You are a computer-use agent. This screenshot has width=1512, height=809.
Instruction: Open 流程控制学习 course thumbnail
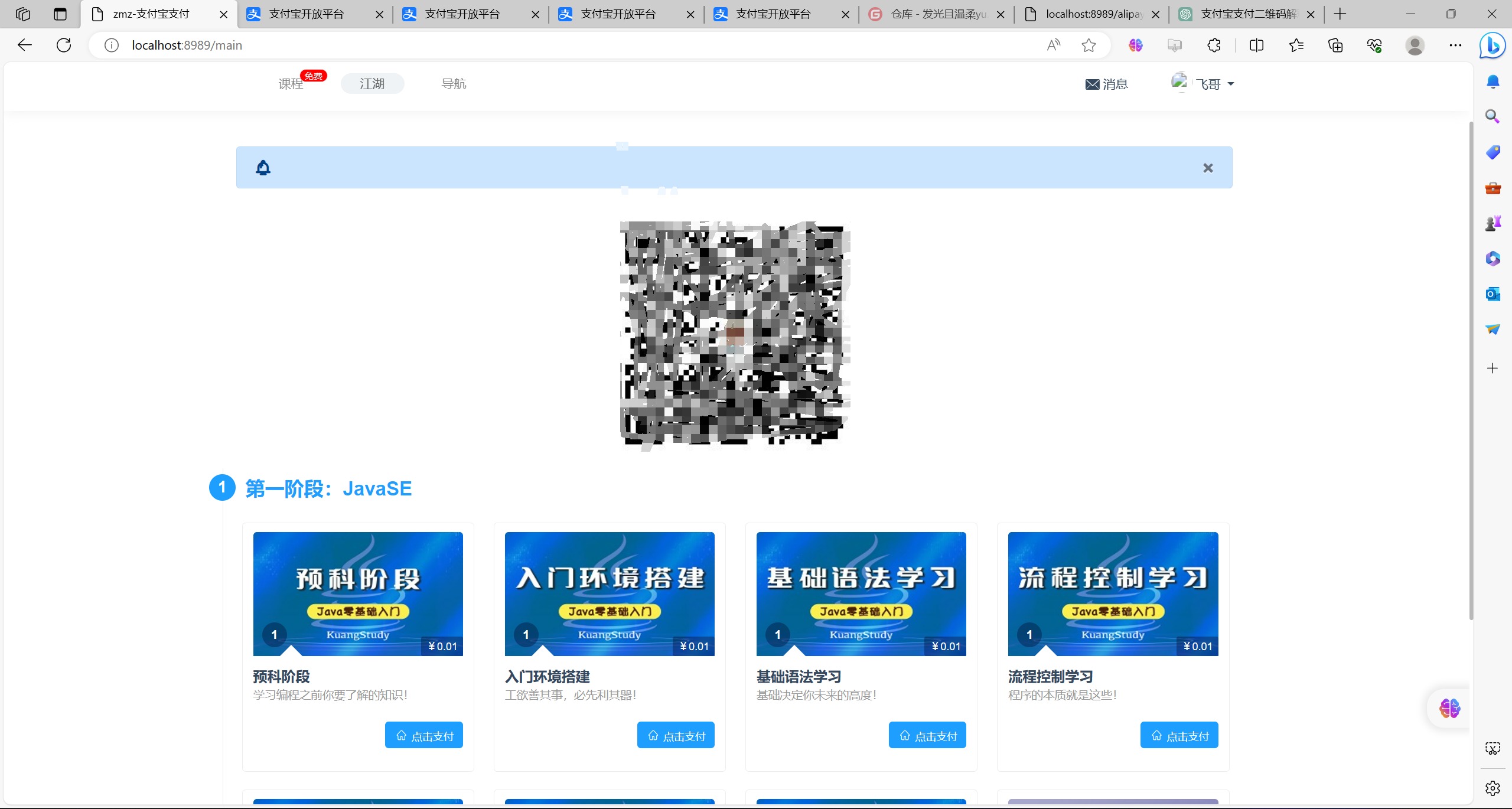coord(1113,594)
